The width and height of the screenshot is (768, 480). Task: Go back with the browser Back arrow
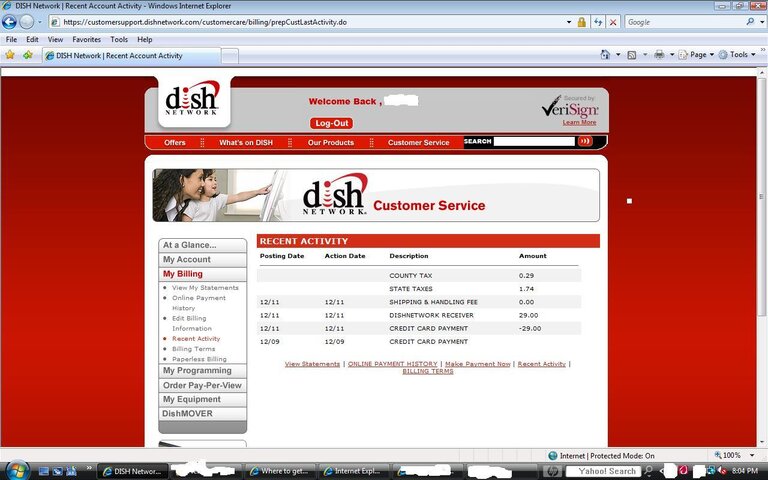(x=9, y=22)
